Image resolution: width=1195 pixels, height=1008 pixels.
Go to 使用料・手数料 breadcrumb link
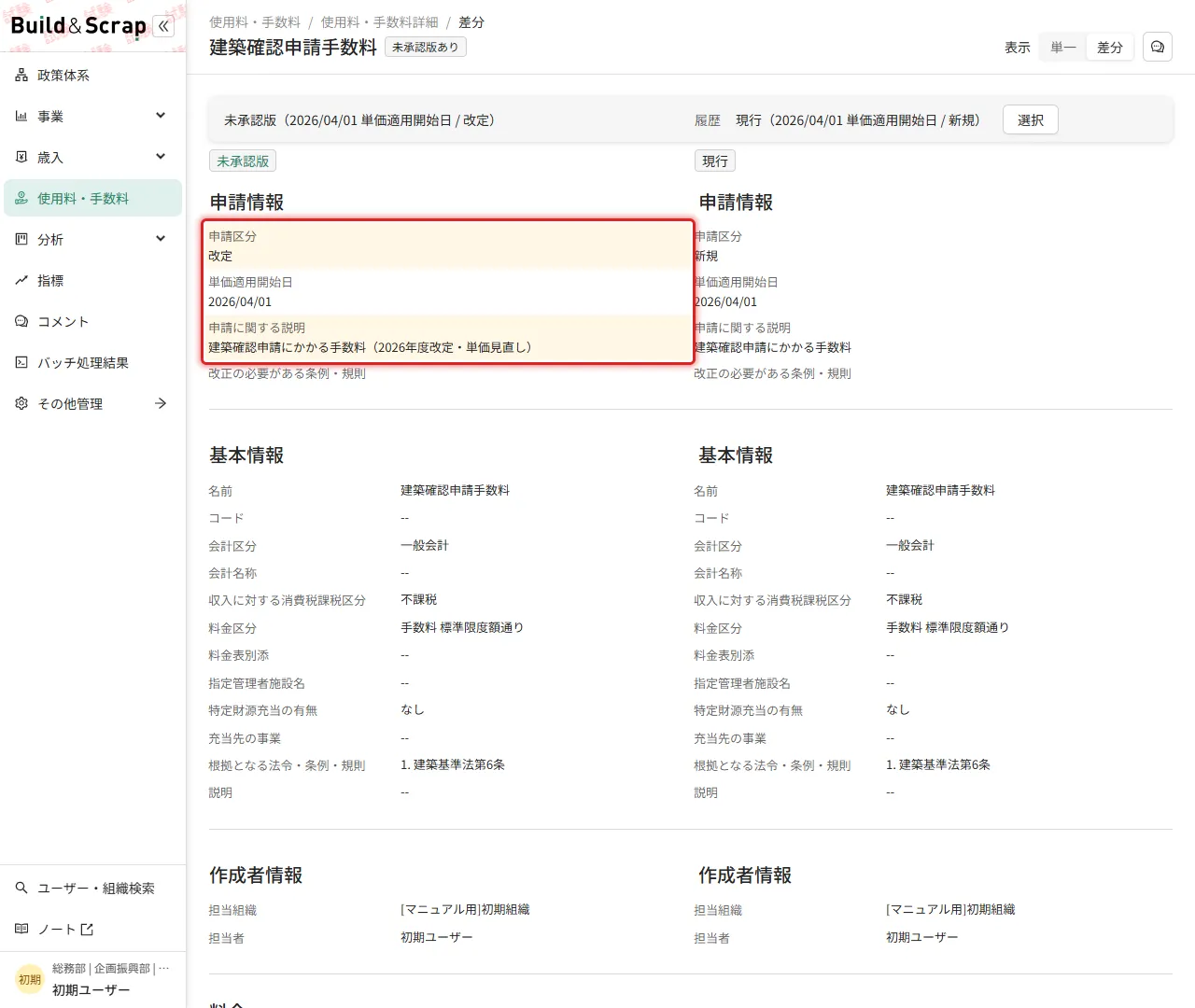click(255, 22)
